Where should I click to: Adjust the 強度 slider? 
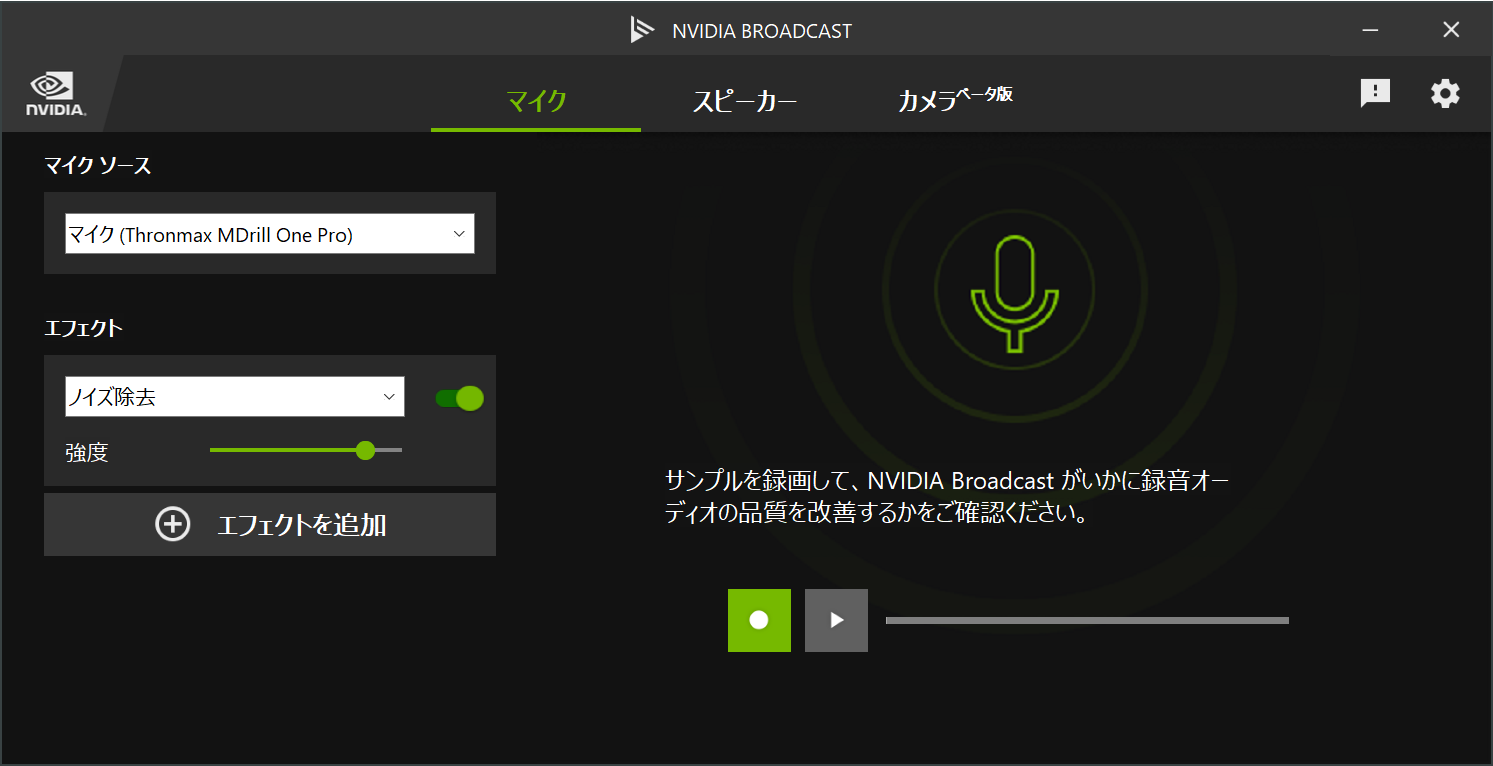[306, 450]
